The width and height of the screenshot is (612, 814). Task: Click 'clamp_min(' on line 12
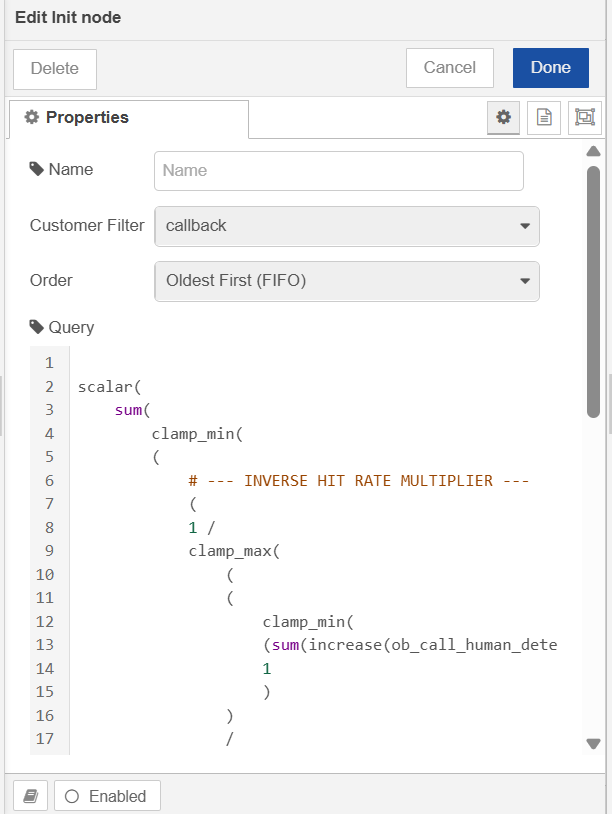tap(308, 621)
